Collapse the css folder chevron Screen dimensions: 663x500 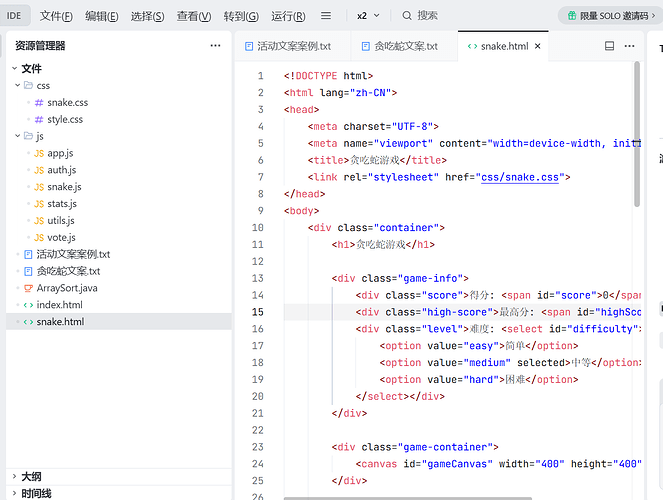[16, 86]
